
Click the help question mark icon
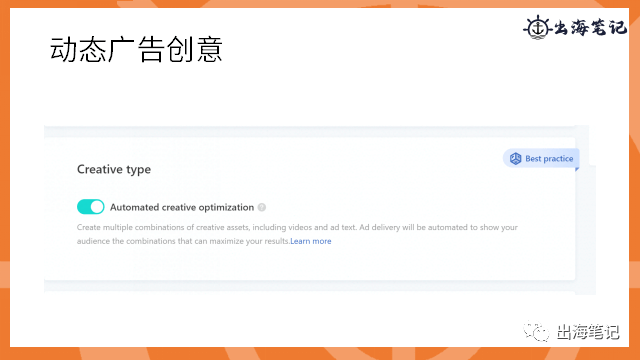coord(262,207)
